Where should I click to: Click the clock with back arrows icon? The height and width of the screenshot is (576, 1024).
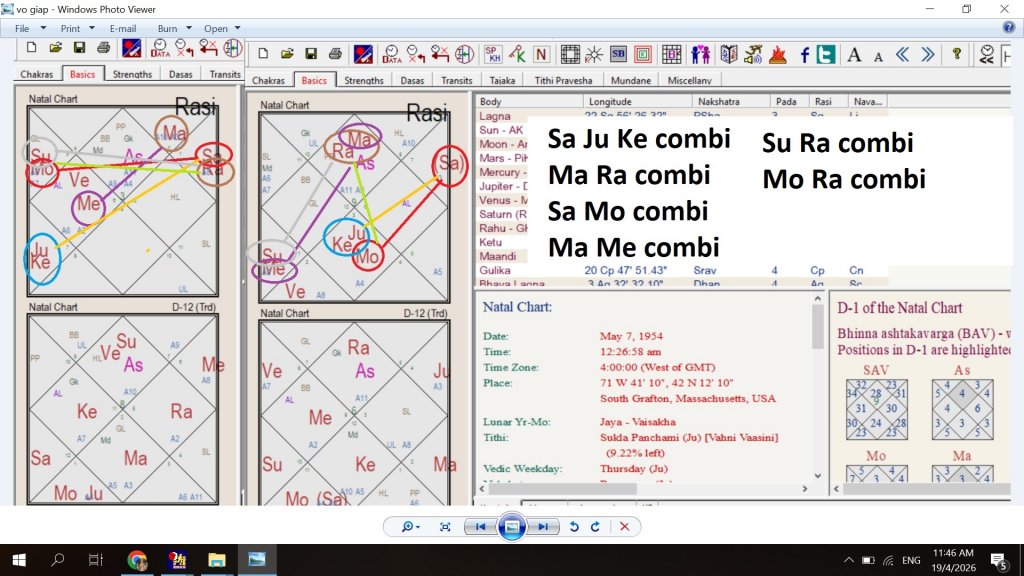pos(987,54)
